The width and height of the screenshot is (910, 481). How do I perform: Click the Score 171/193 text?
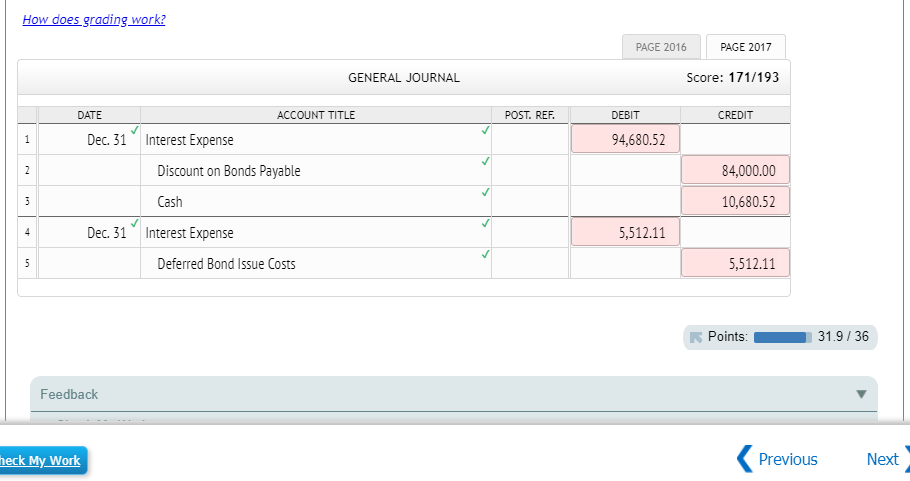tap(732, 77)
